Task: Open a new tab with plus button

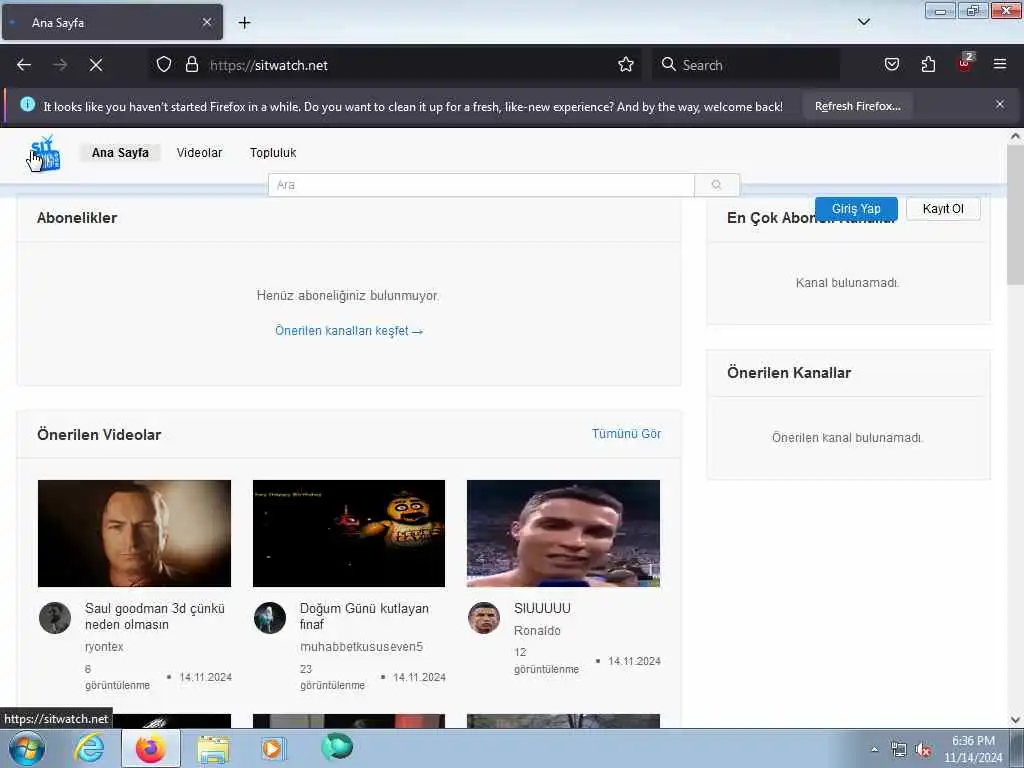Action: 244,23
